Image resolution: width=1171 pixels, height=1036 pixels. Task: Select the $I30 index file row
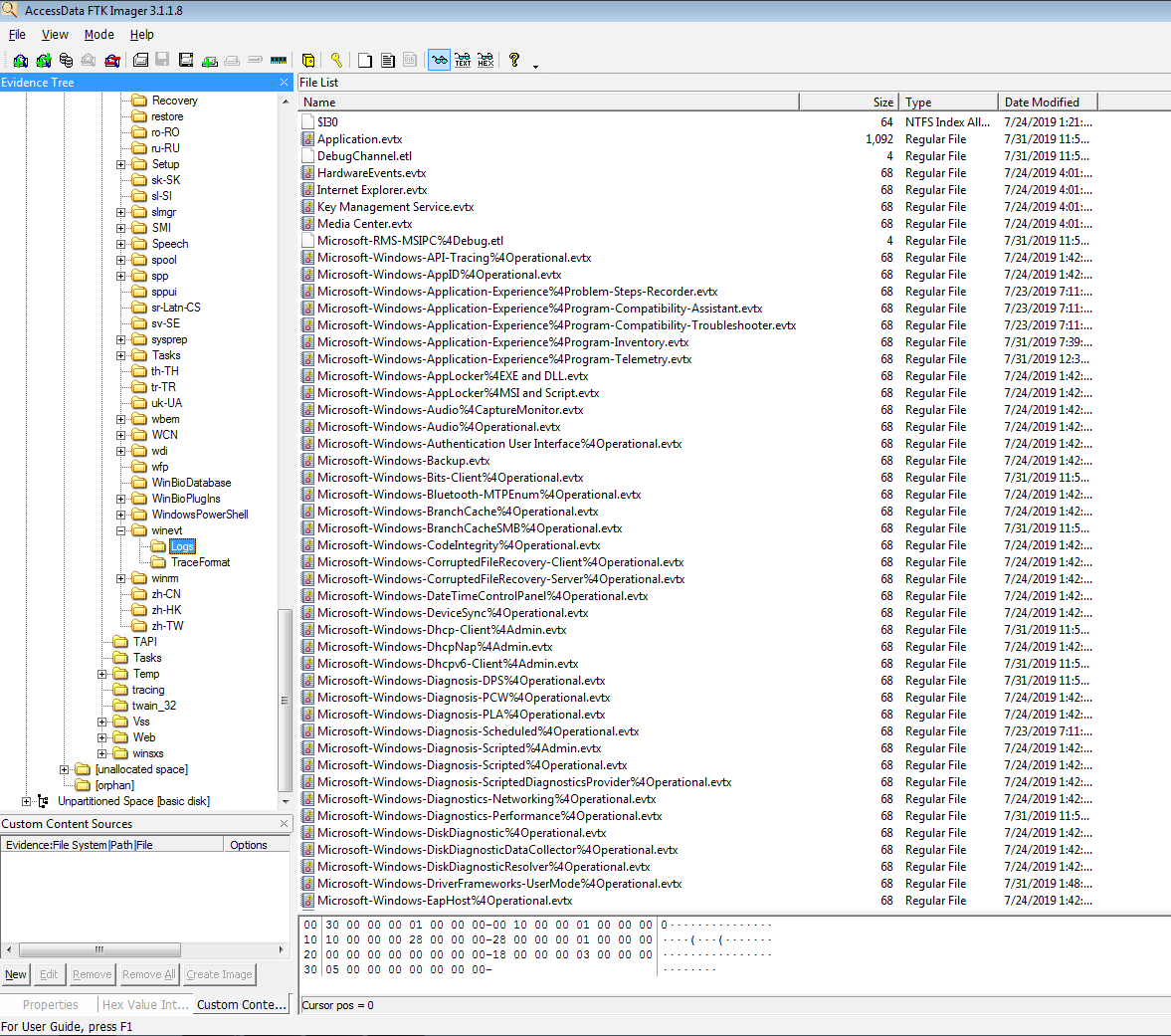click(x=696, y=121)
